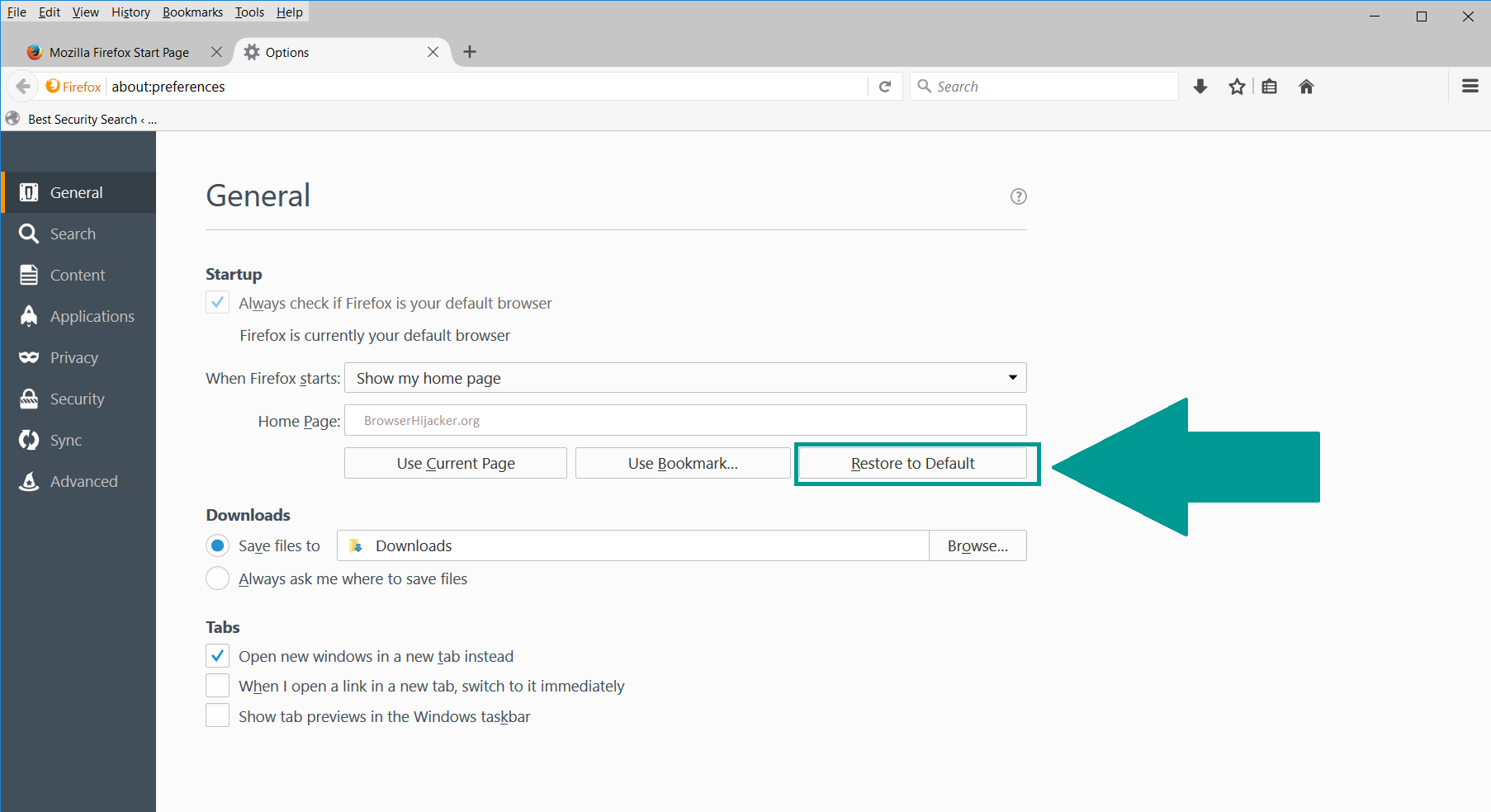The width and height of the screenshot is (1491, 812).
Task: Open the hamburger menu icon
Action: tap(1470, 86)
